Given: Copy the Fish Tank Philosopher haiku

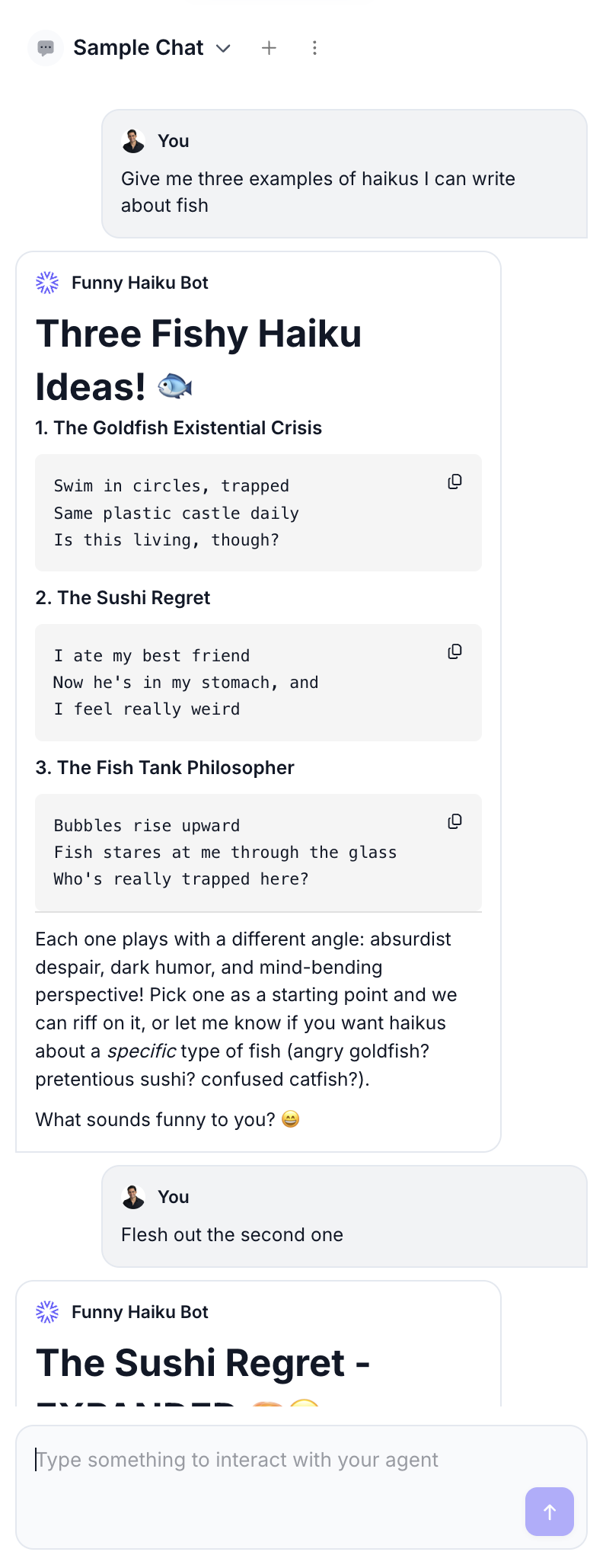Looking at the screenshot, I should pyautogui.click(x=454, y=821).
